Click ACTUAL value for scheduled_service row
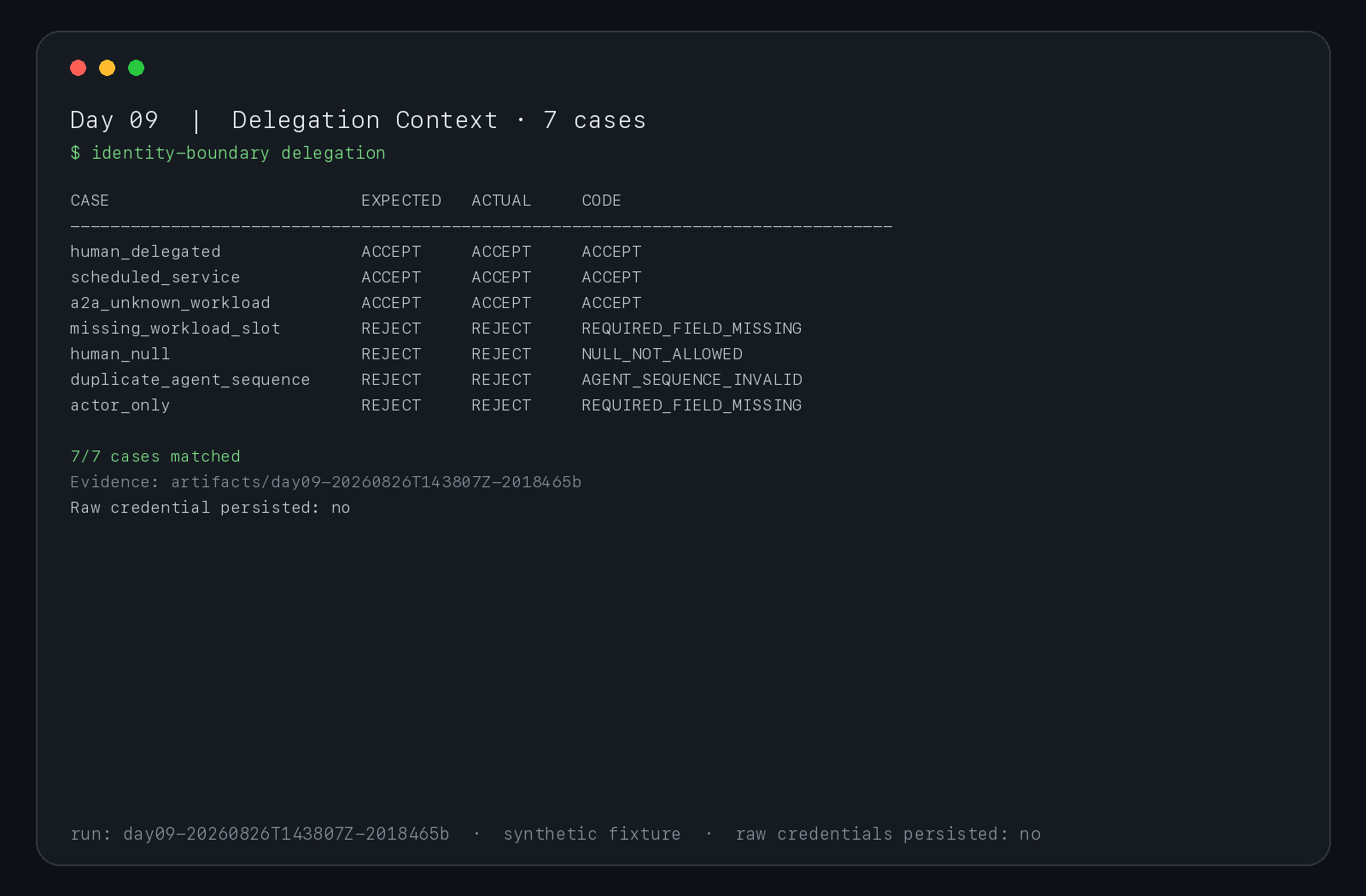Screen dimensions: 1366x896 click(x=501, y=277)
